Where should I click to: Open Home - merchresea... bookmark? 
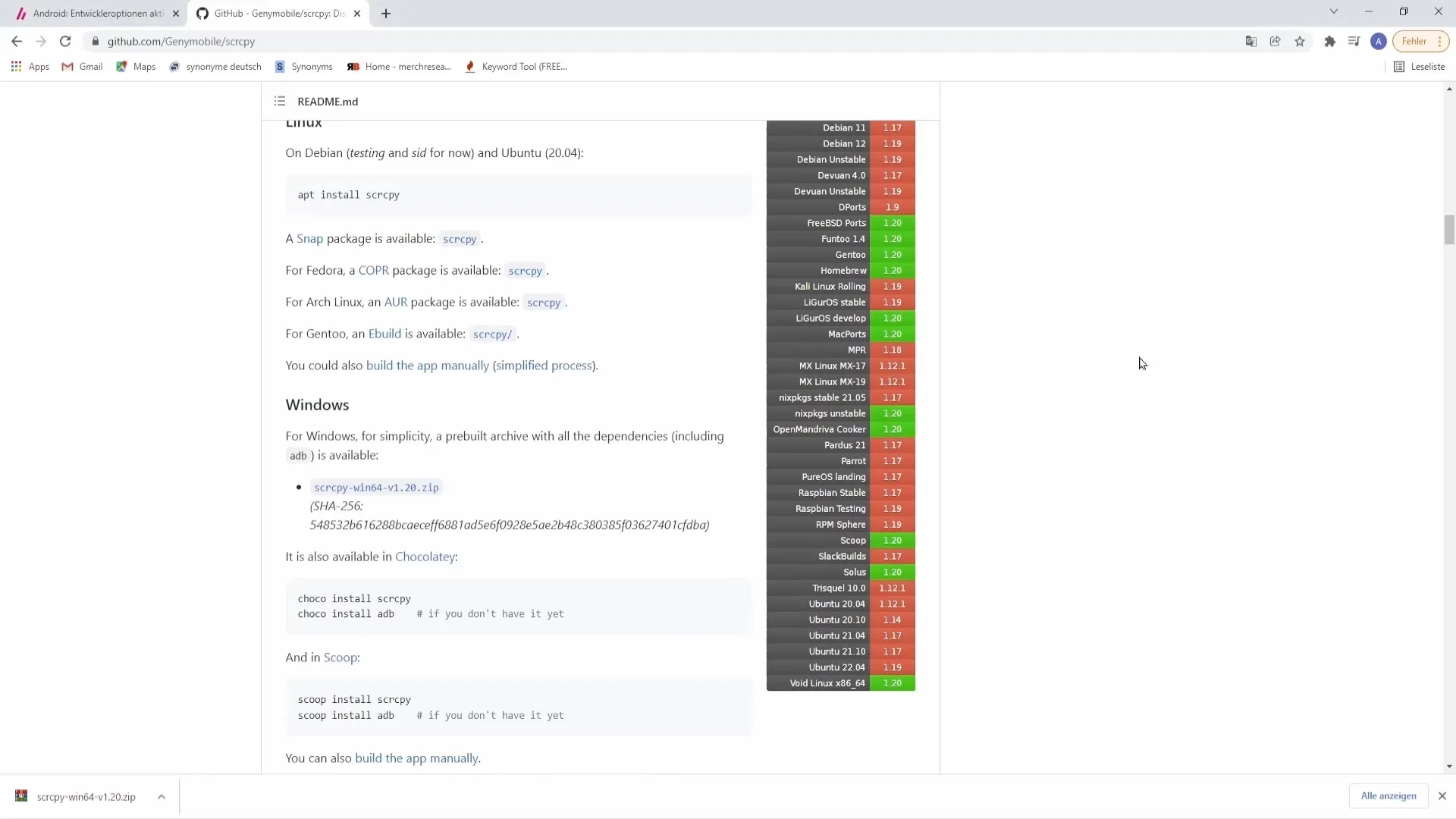click(399, 67)
